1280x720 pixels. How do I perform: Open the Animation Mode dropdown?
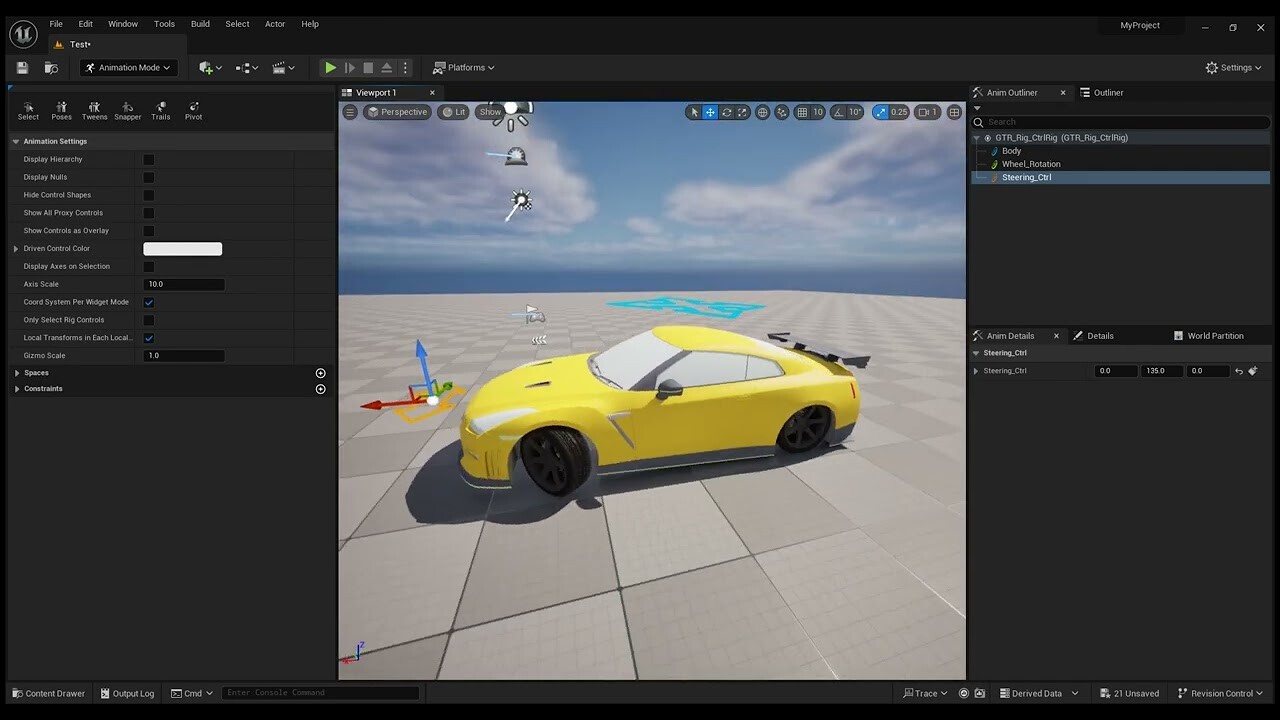[x=128, y=67]
